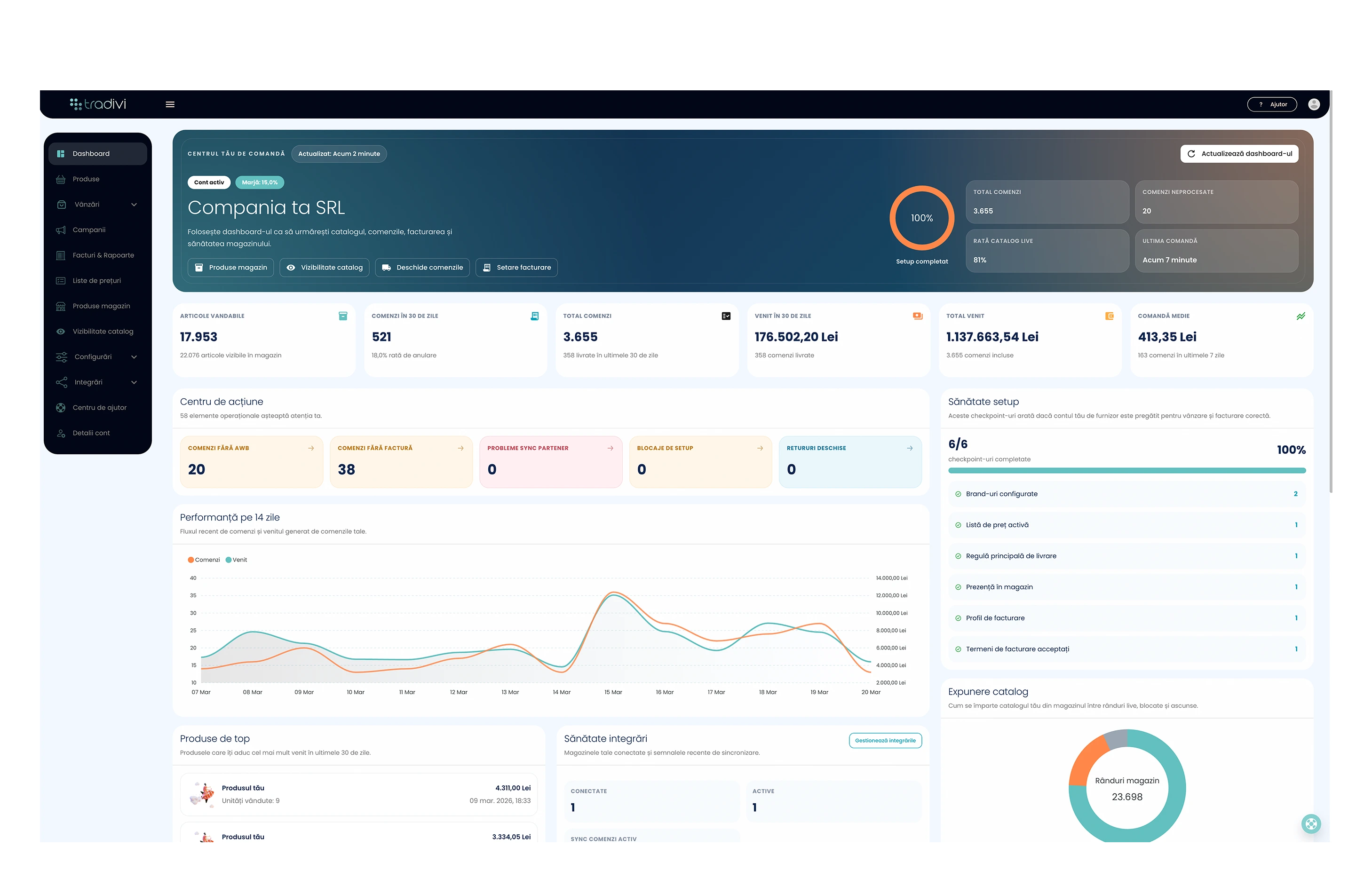Viewport: 1372px width, 870px height.
Task: Open the user profile avatar icon
Action: click(x=1314, y=104)
